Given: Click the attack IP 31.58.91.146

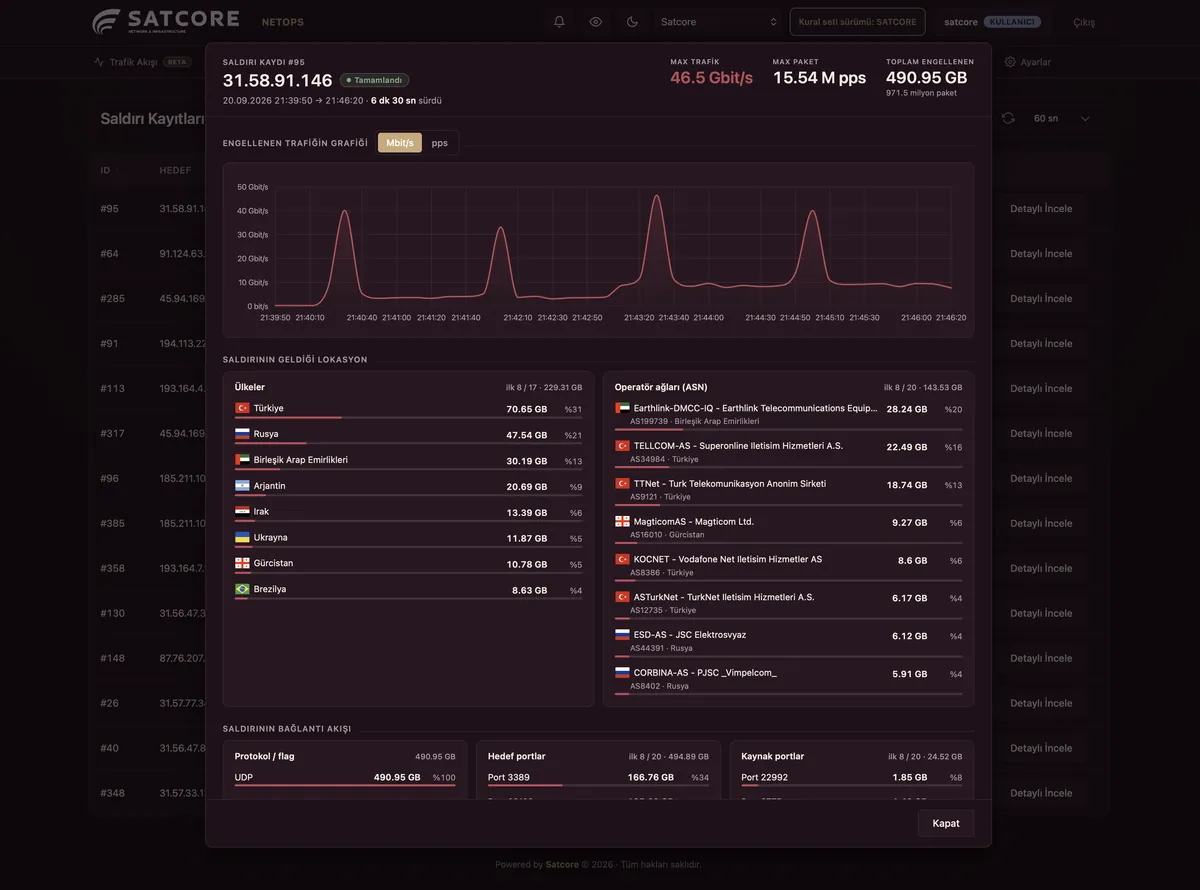Looking at the screenshot, I should click(277, 81).
